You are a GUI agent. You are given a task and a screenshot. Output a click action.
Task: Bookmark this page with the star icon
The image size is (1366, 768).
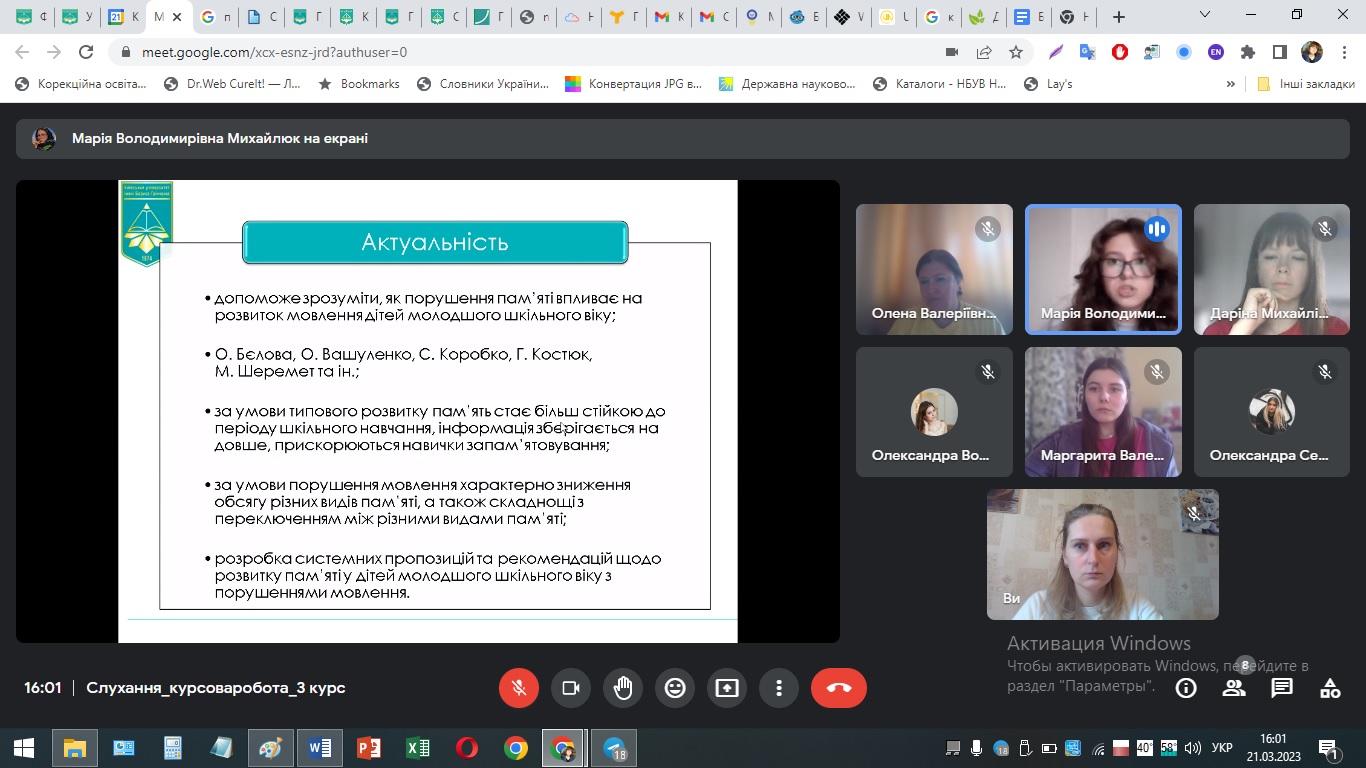coord(1016,52)
